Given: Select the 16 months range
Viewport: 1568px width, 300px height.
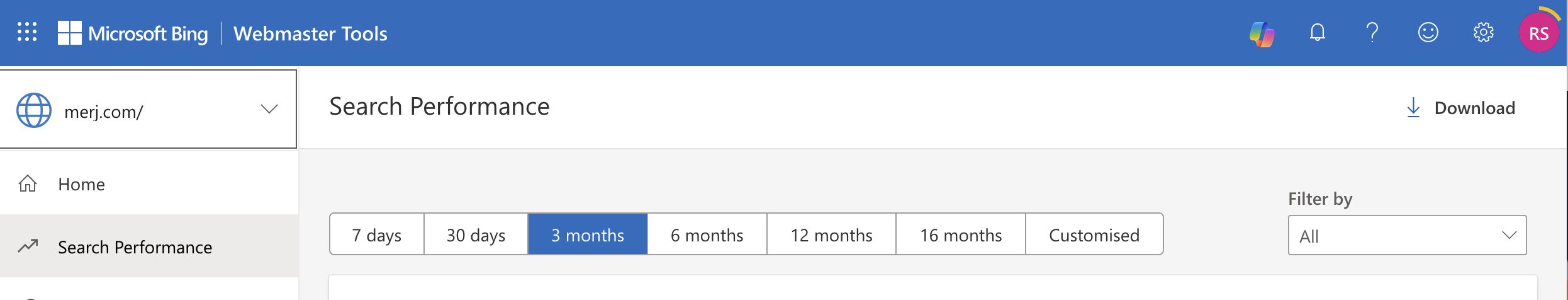Looking at the screenshot, I should point(961,234).
